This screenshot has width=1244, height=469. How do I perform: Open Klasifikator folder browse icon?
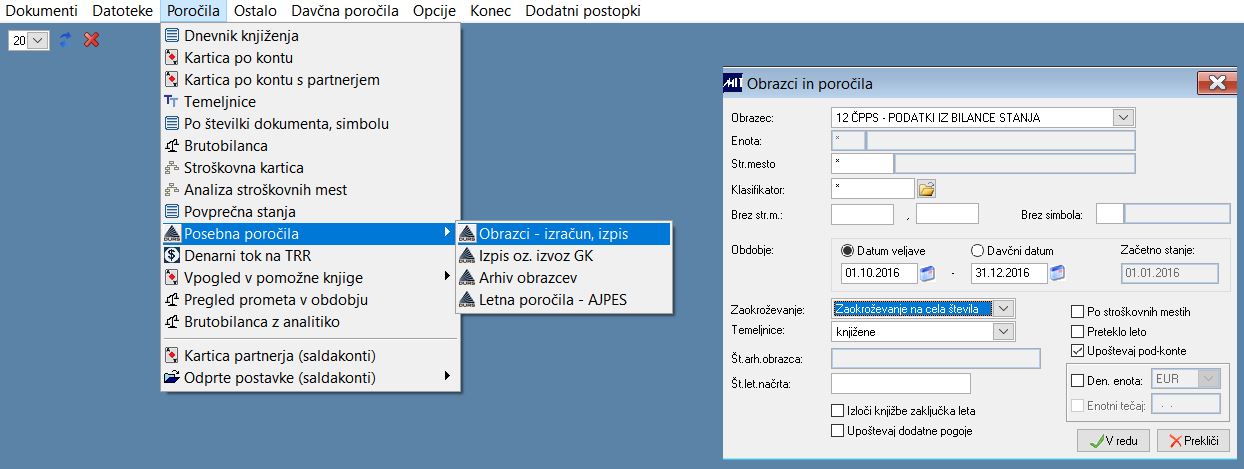[x=926, y=188]
